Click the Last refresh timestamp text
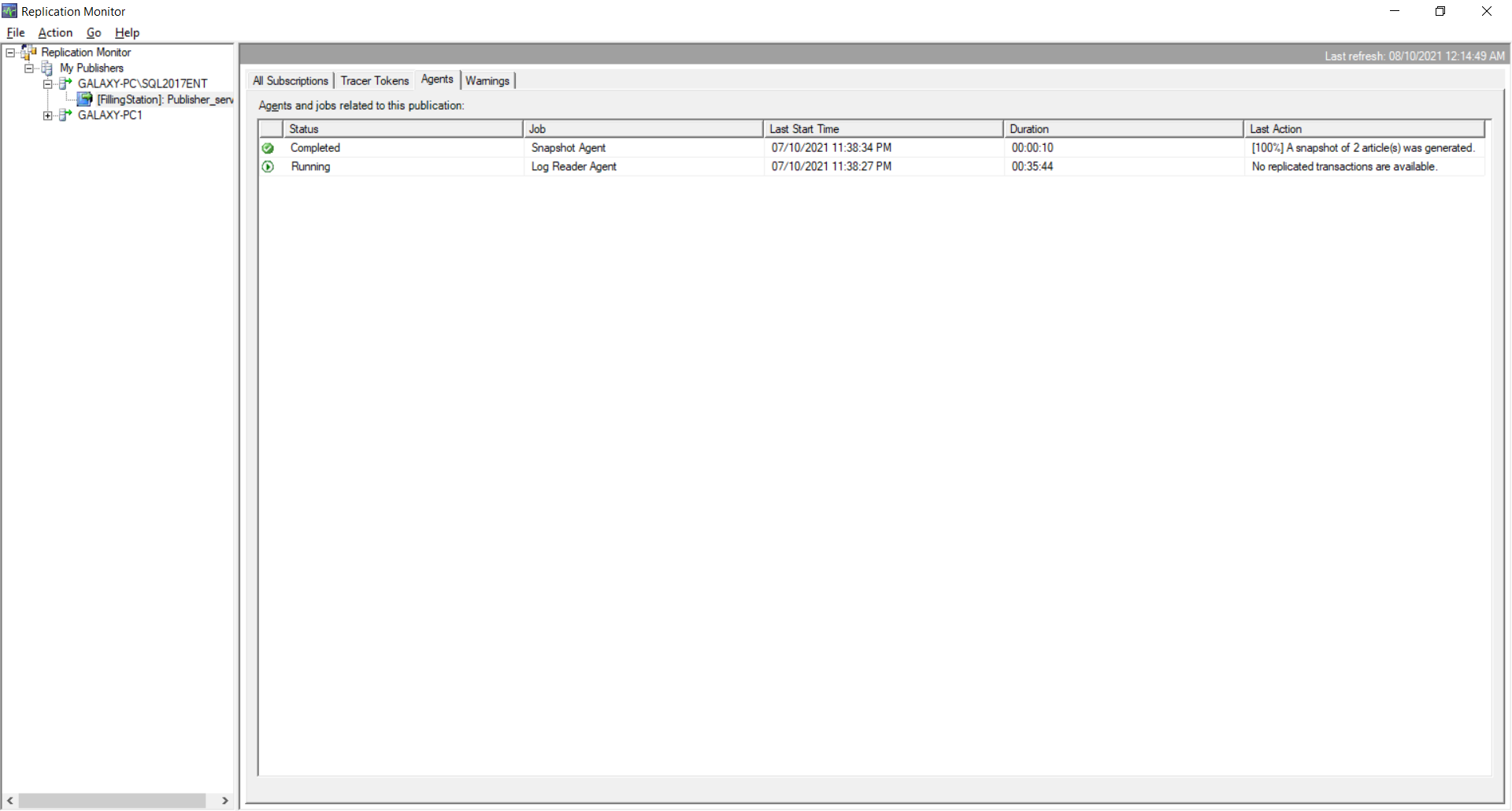1512x811 pixels. 1414,56
